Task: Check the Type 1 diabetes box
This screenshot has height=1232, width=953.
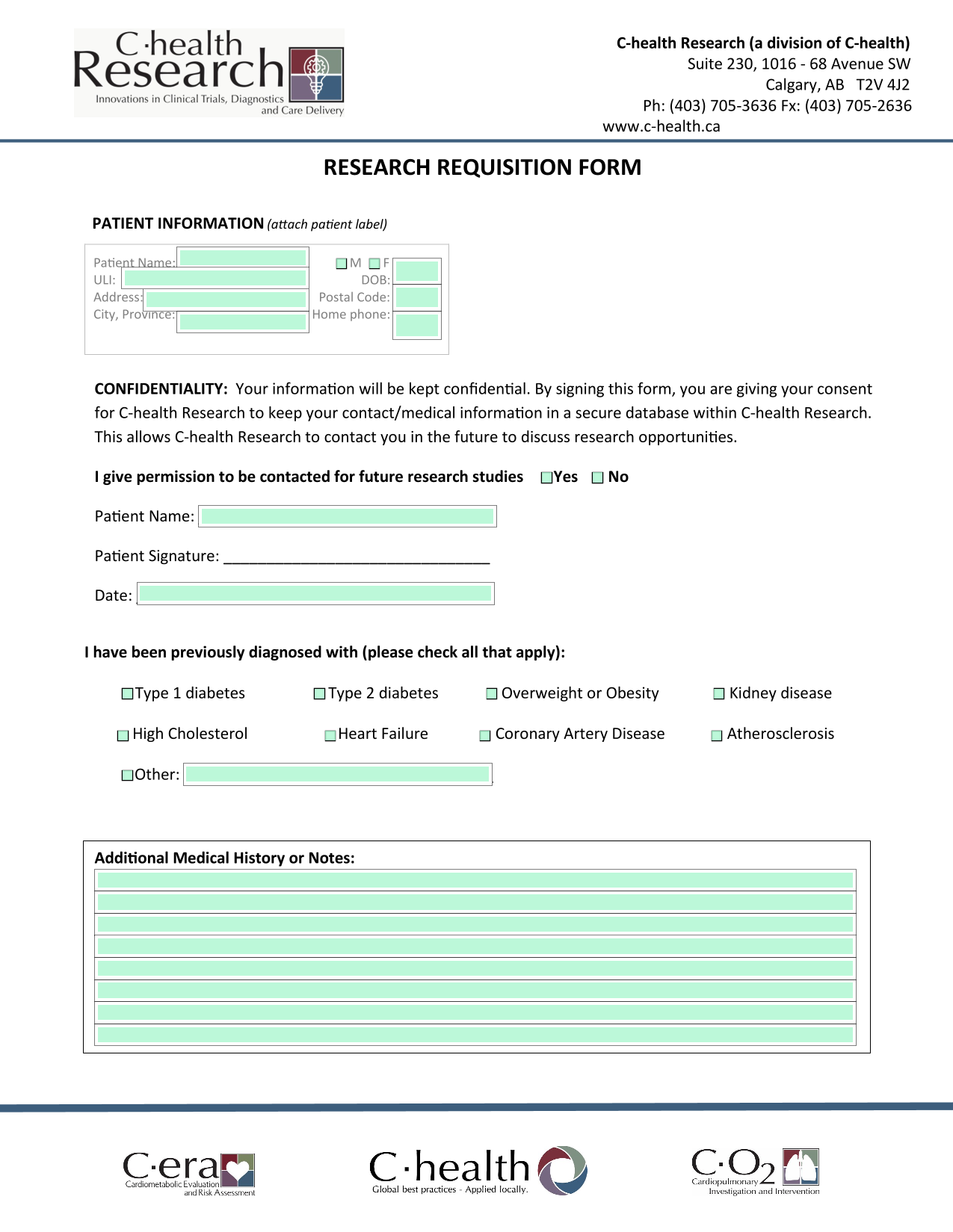Action: pos(127,694)
